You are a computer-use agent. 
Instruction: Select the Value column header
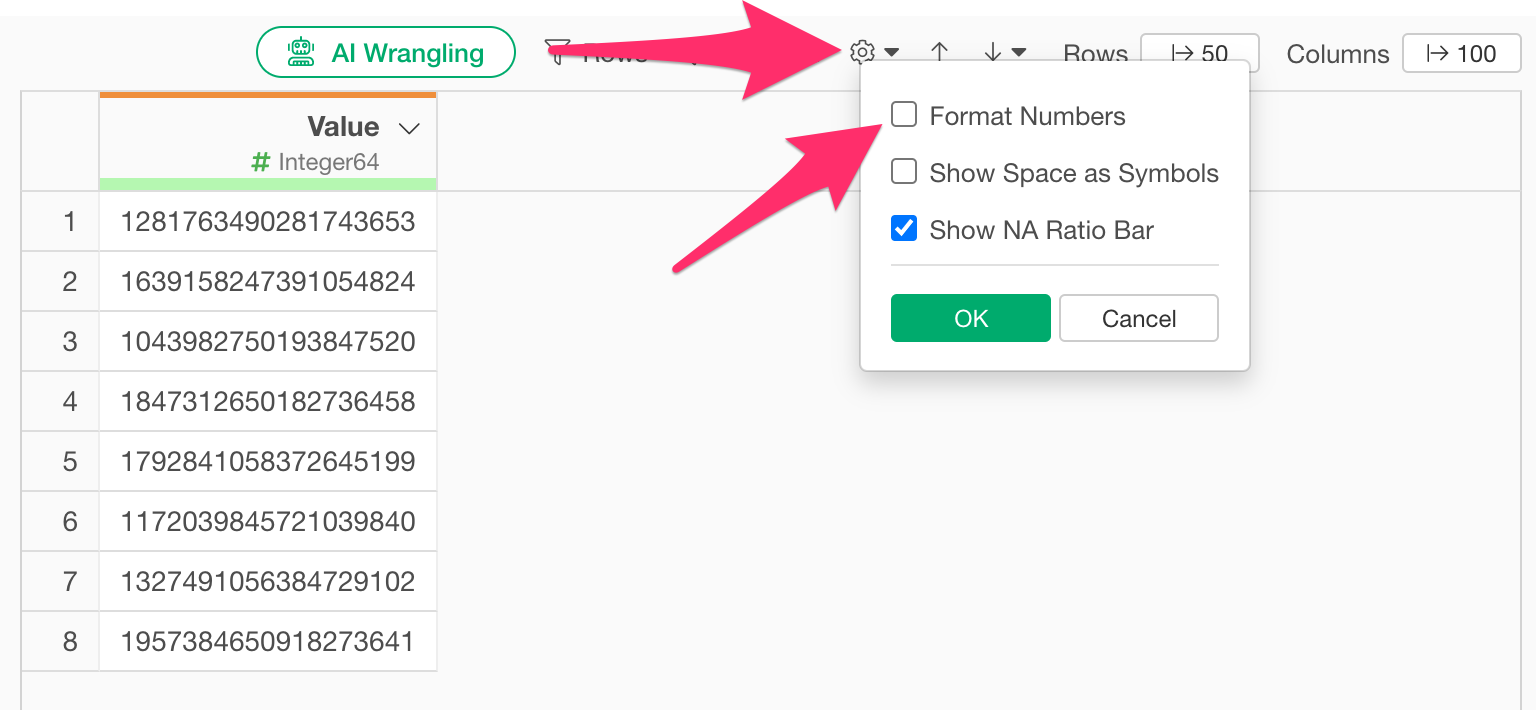268,141
